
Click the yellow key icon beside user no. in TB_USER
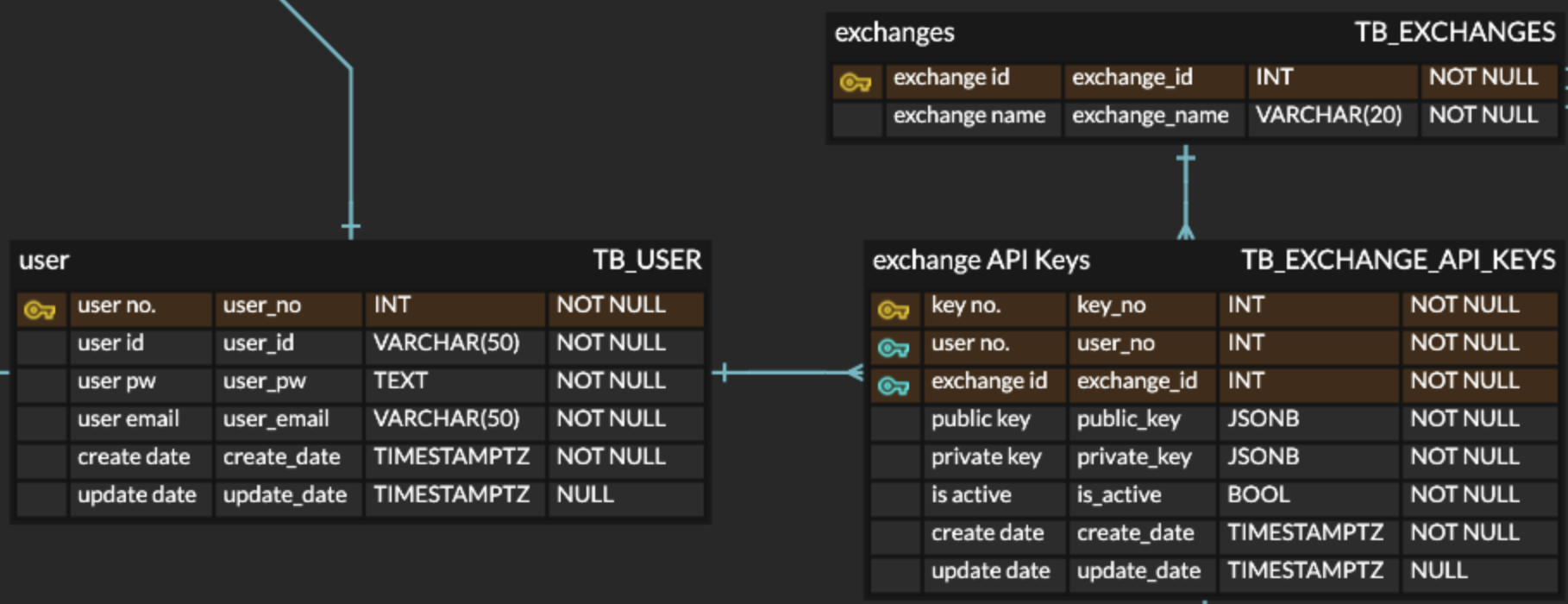point(40,309)
